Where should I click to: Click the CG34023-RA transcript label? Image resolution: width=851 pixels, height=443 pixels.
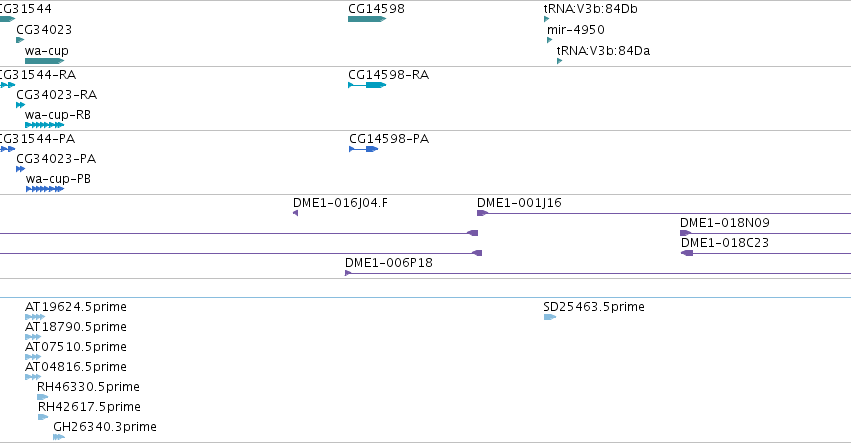point(56,94)
